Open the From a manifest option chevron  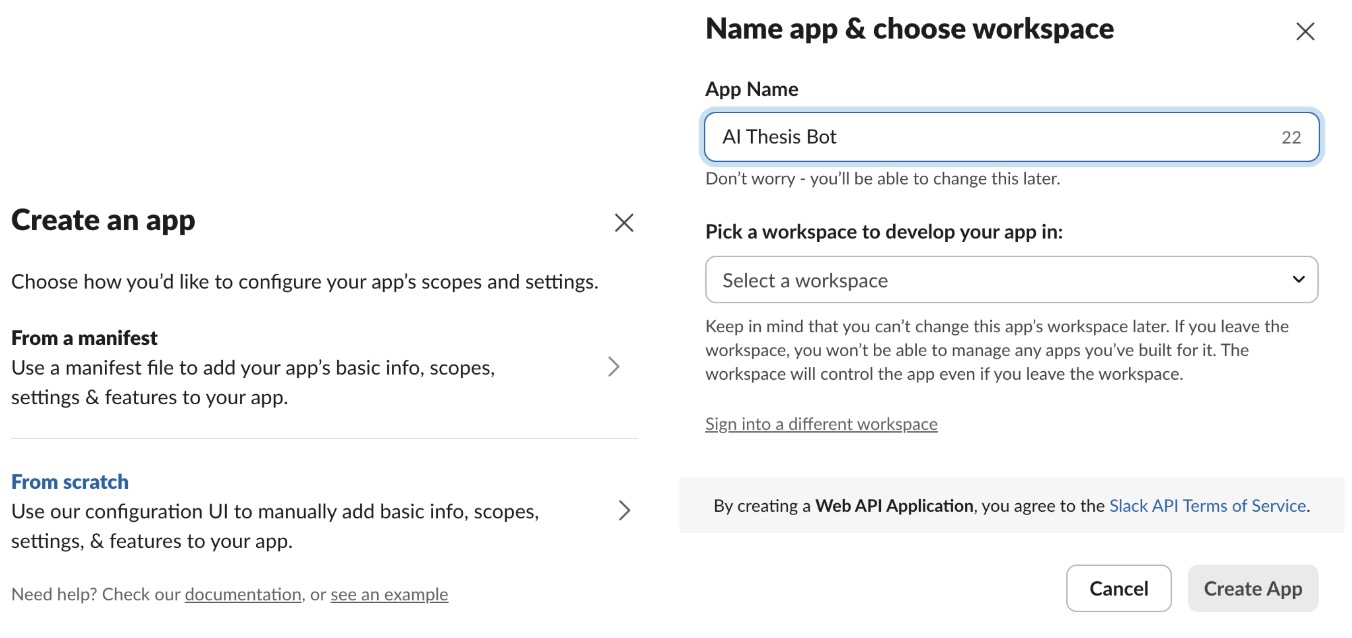614,367
